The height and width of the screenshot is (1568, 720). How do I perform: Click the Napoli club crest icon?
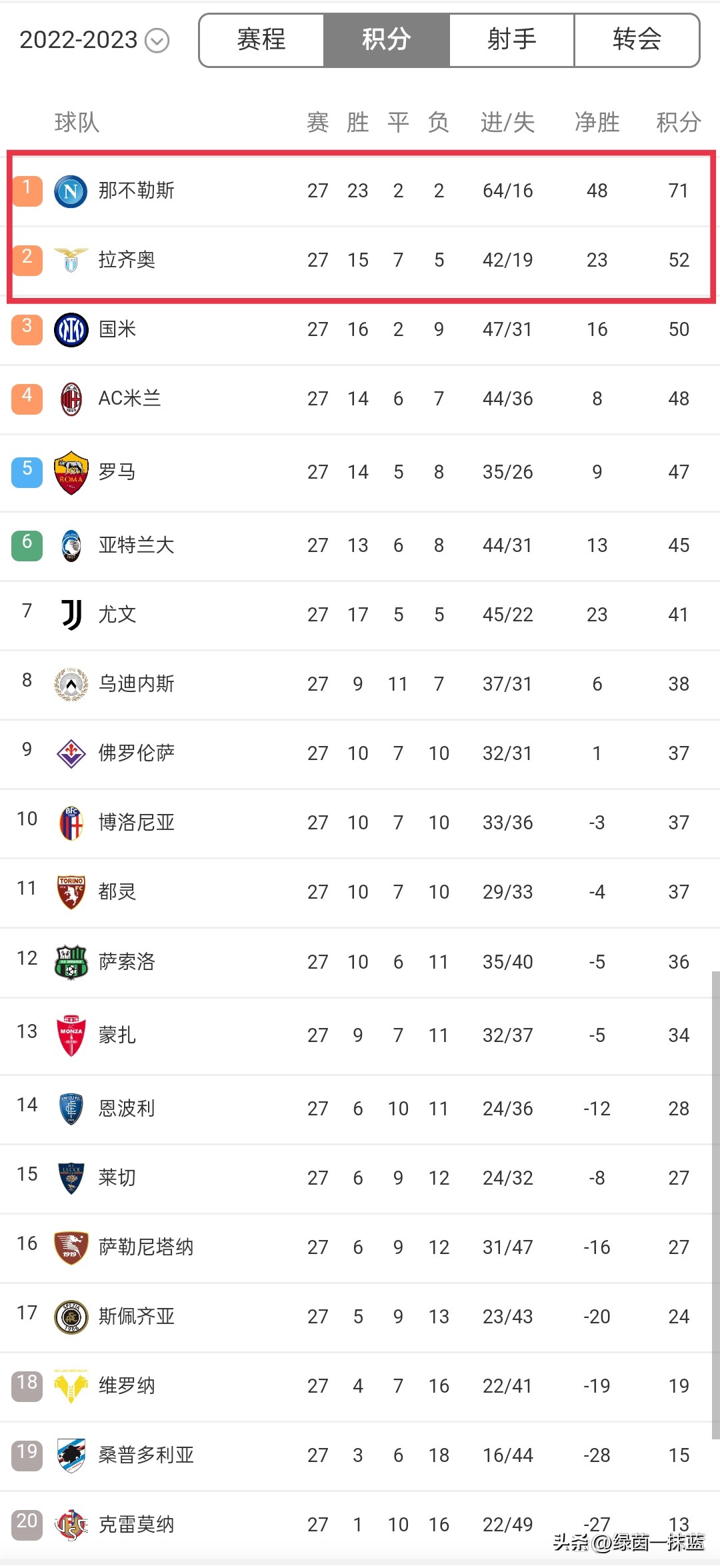tap(71, 191)
